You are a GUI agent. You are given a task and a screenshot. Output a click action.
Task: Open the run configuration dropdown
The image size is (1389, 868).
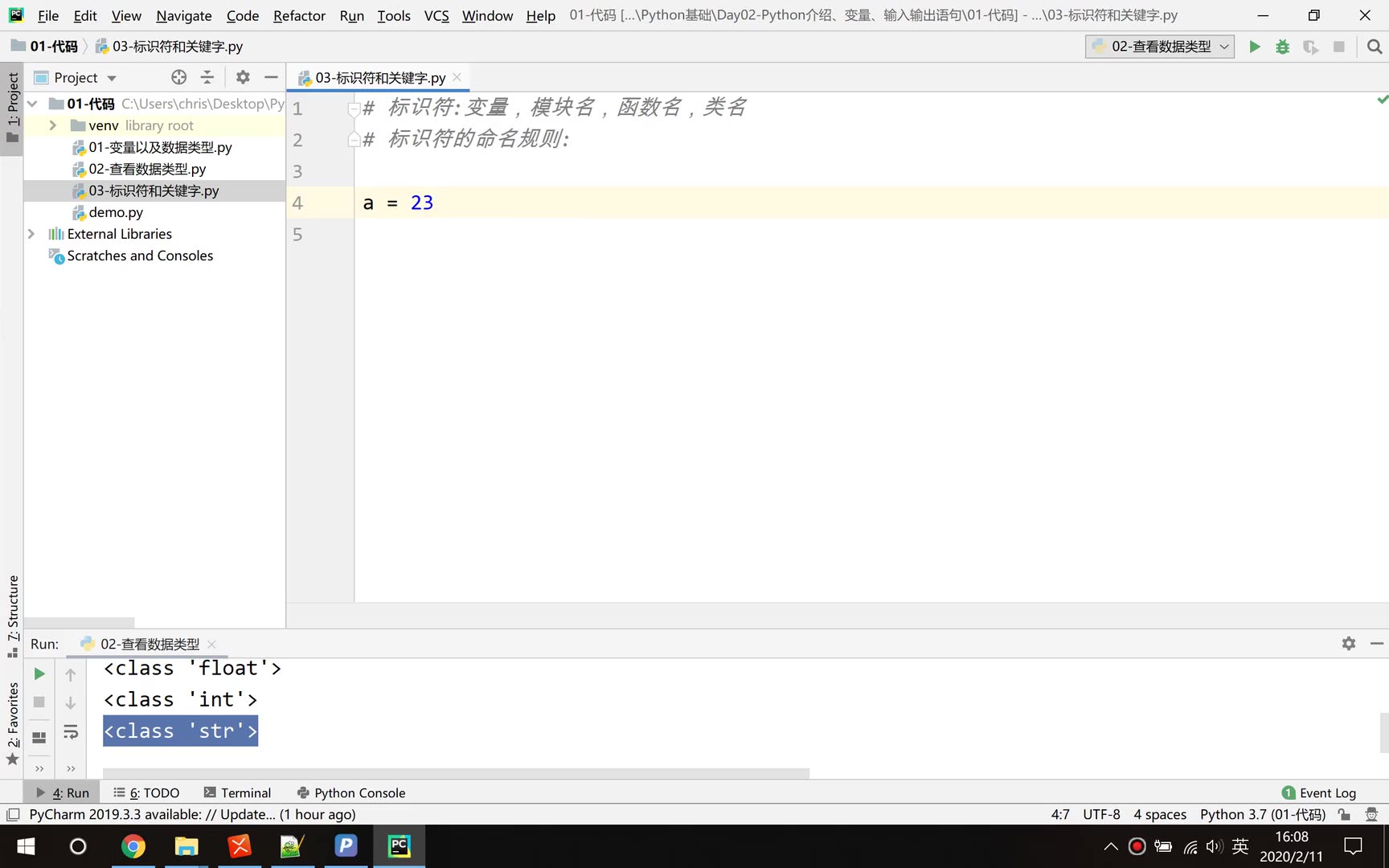pos(1159,47)
